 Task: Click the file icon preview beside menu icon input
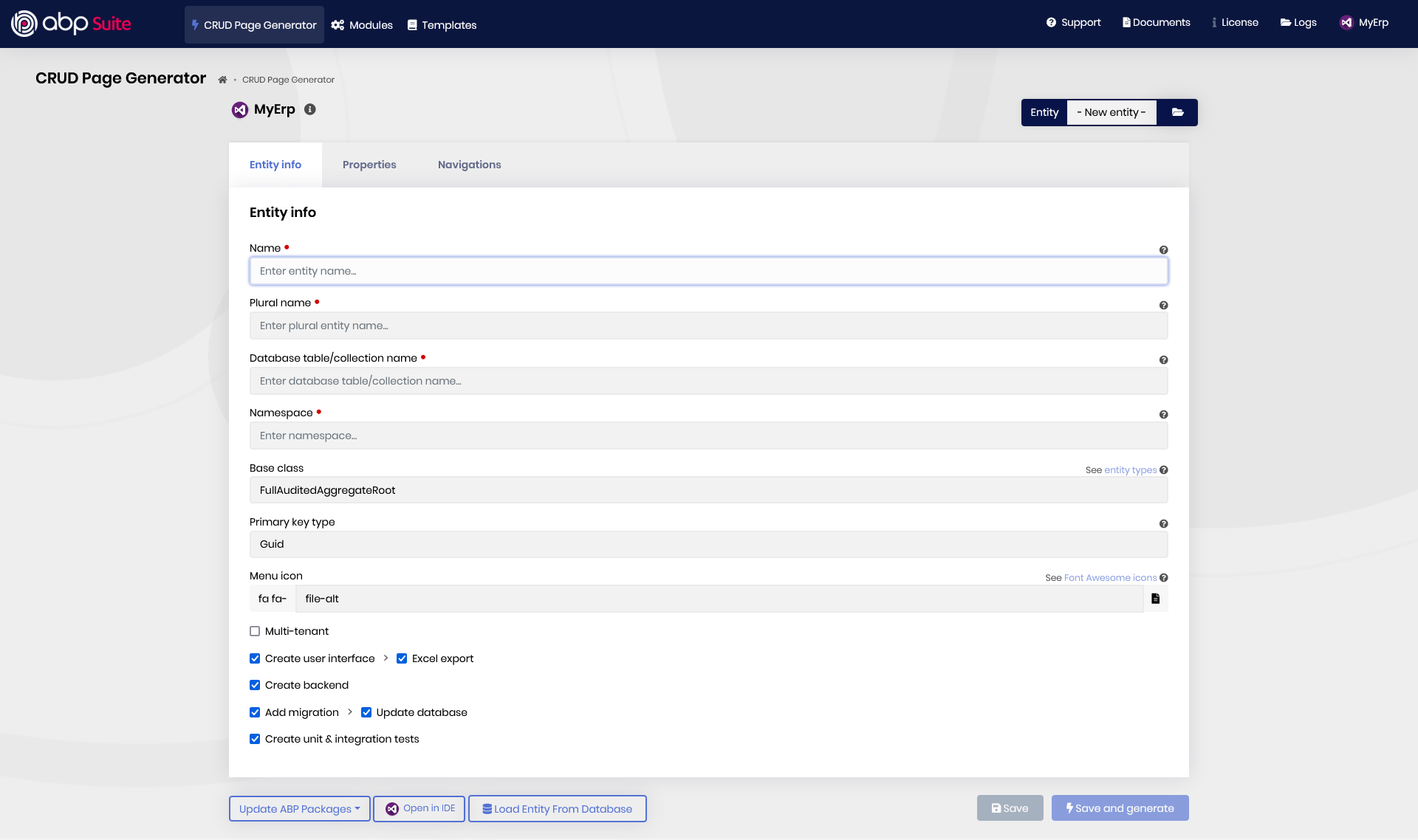[x=1155, y=599]
